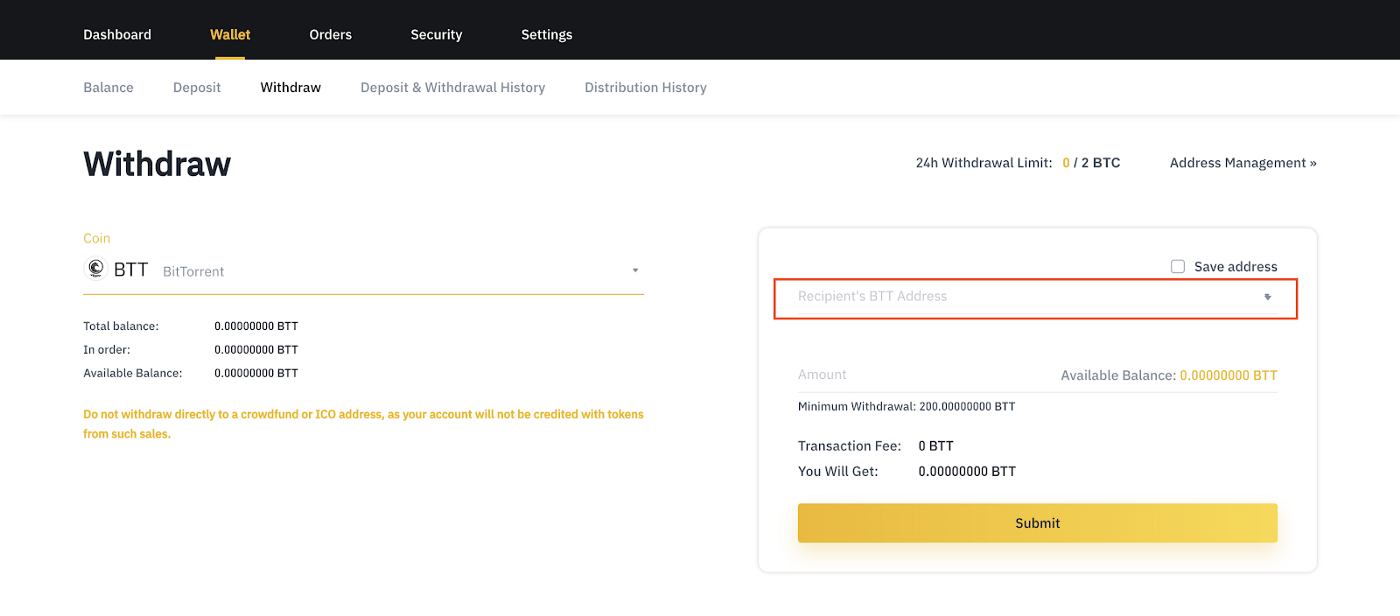Image resolution: width=1400 pixels, height=616 pixels.
Task: Navigate to Security in top bar
Action: pyautogui.click(x=436, y=34)
